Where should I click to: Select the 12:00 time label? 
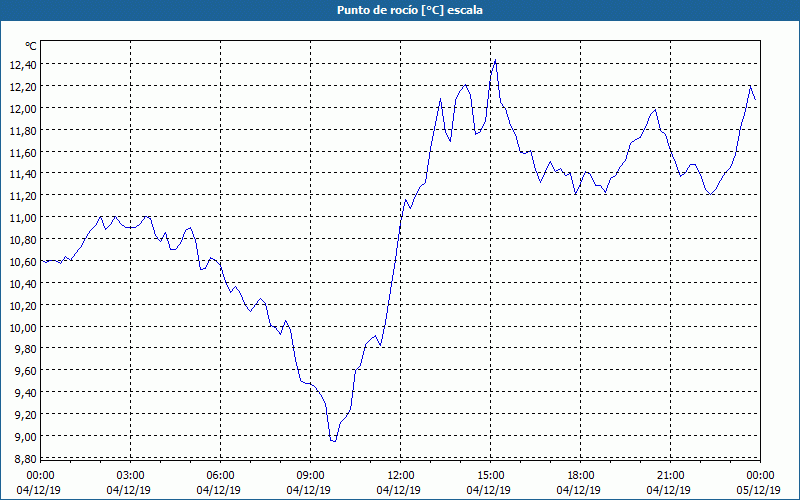pos(401,476)
